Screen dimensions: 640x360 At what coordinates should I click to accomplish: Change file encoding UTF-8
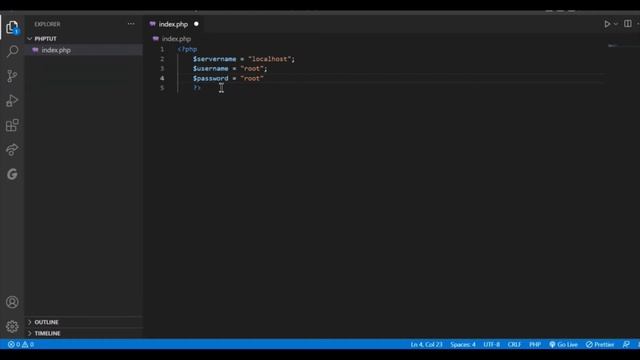(x=491, y=344)
